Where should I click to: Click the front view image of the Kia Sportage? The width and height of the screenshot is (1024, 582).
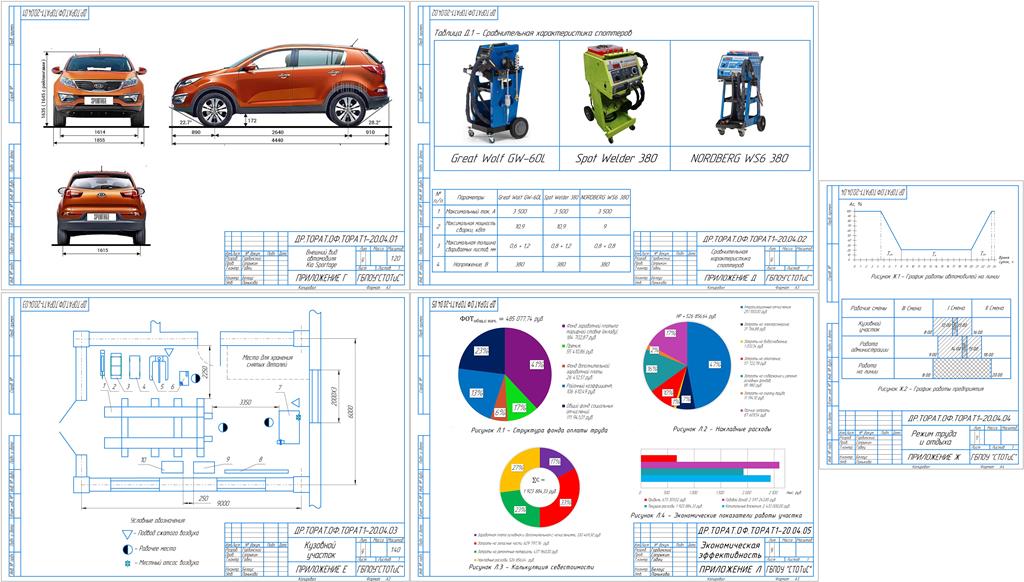[99, 89]
